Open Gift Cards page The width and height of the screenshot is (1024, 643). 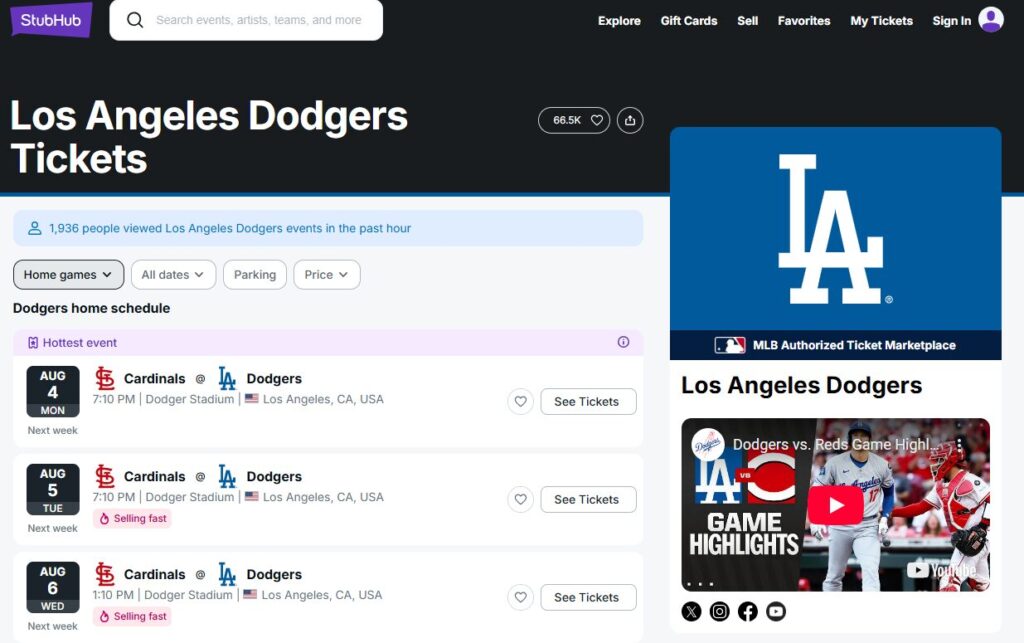point(688,21)
